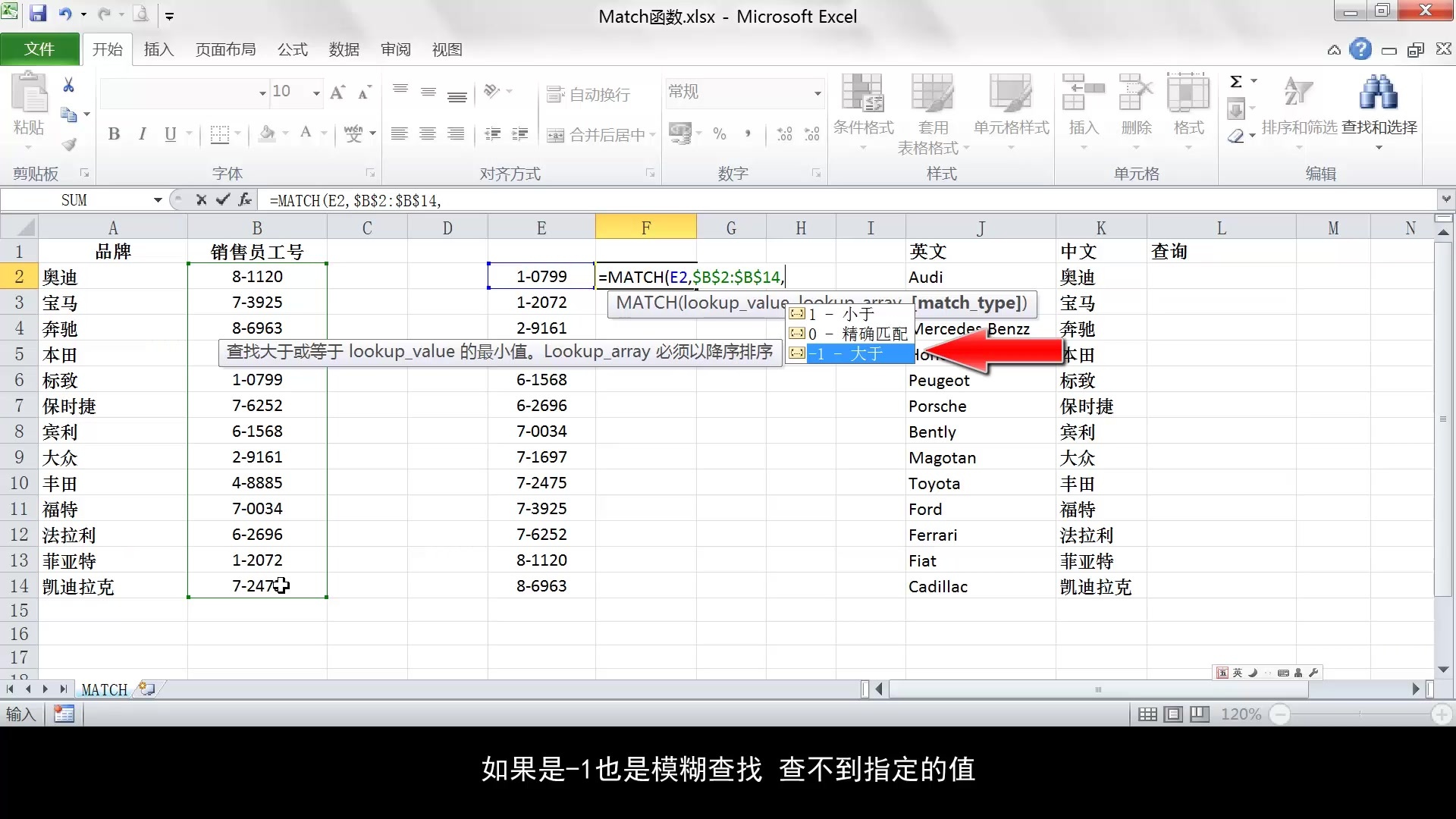Screen dimensions: 1456x819
Task: Click the Decrease Font Size icon
Action: point(365,93)
